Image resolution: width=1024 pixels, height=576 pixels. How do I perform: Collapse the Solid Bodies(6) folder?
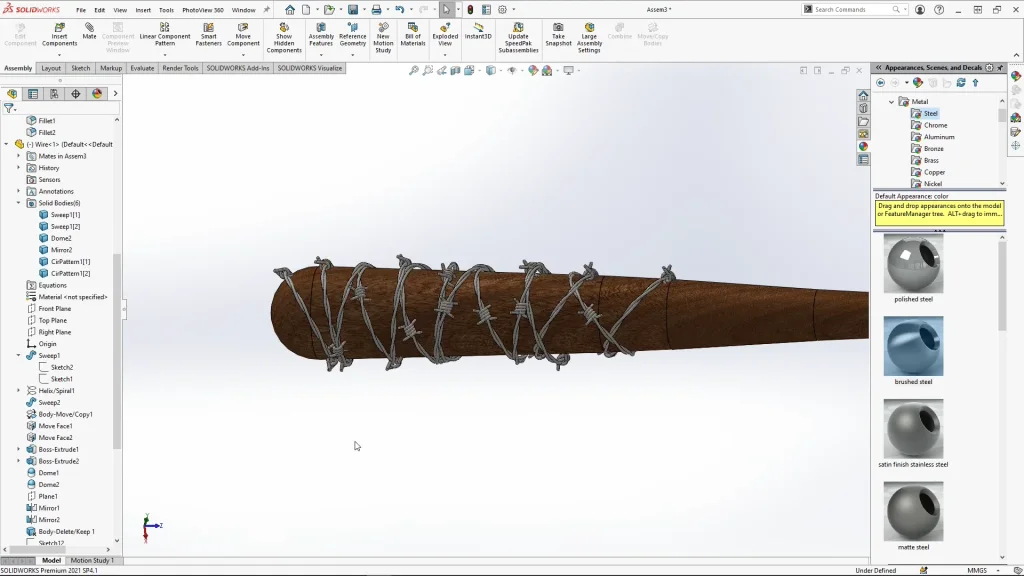point(18,203)
